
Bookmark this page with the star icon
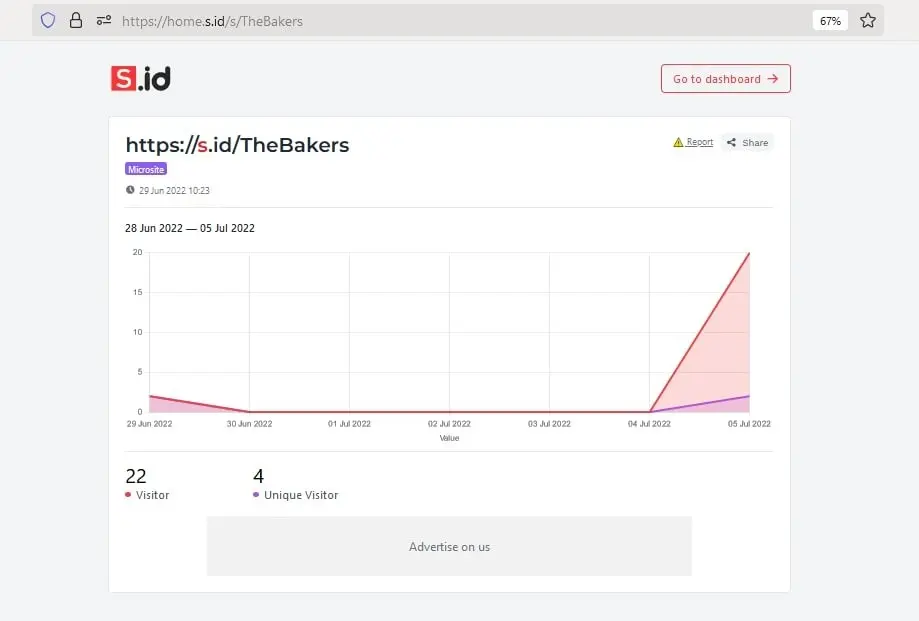(868, 20)
